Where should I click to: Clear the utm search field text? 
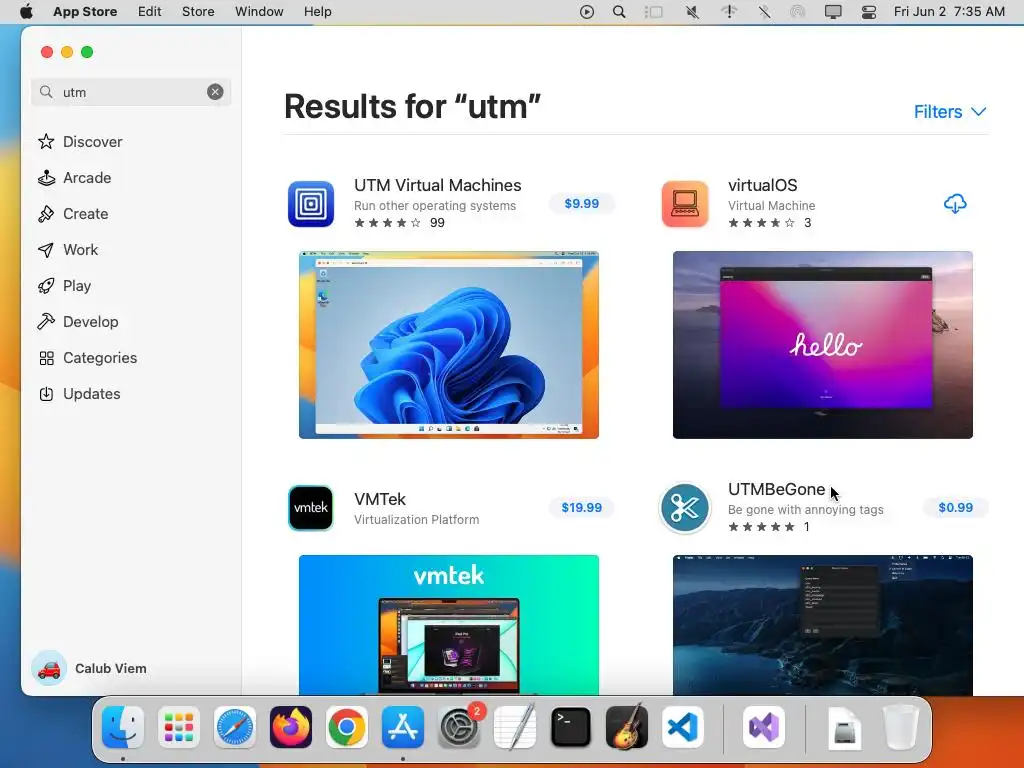coord(215,92)
